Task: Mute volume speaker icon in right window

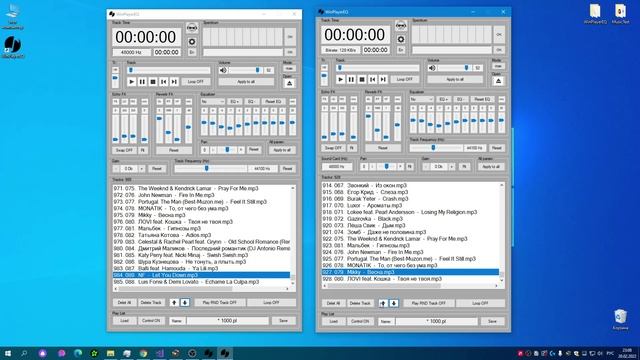Action: 432,68
